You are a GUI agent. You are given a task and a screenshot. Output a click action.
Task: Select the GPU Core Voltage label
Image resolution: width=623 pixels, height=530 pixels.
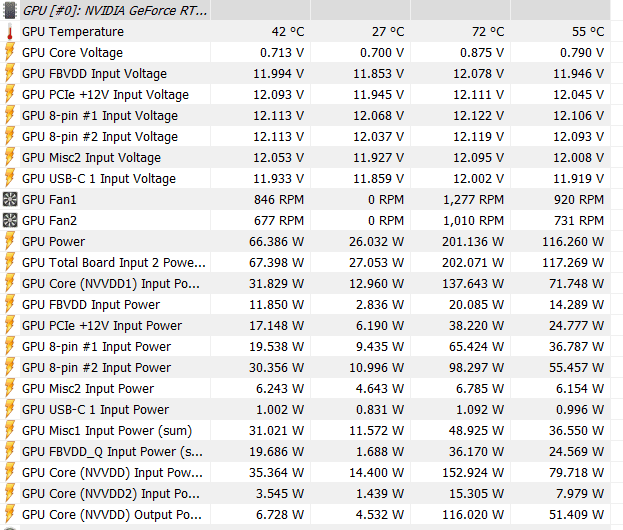coord(72,53)
